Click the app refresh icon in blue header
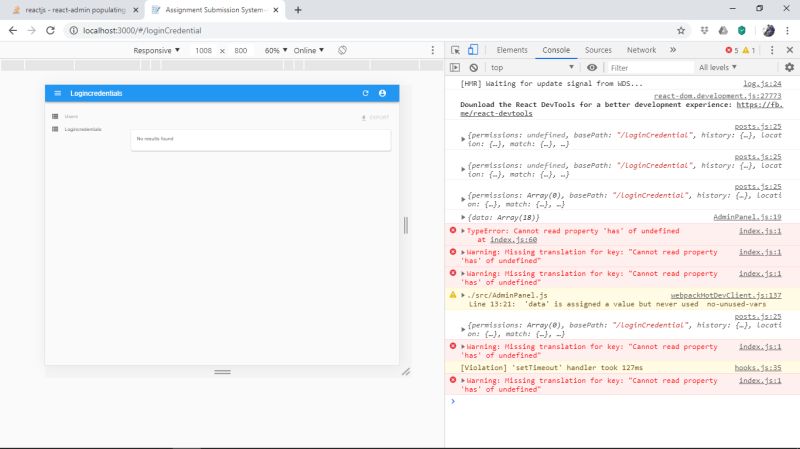 pyautogui.click(x=365, y=93)
